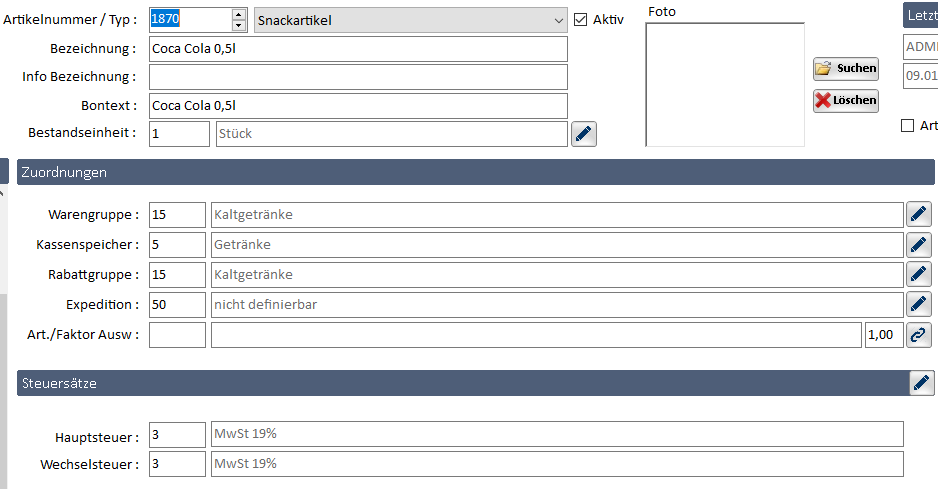
Task: Open the Rabattgruppe pencil edit icon
Action: 919,274
